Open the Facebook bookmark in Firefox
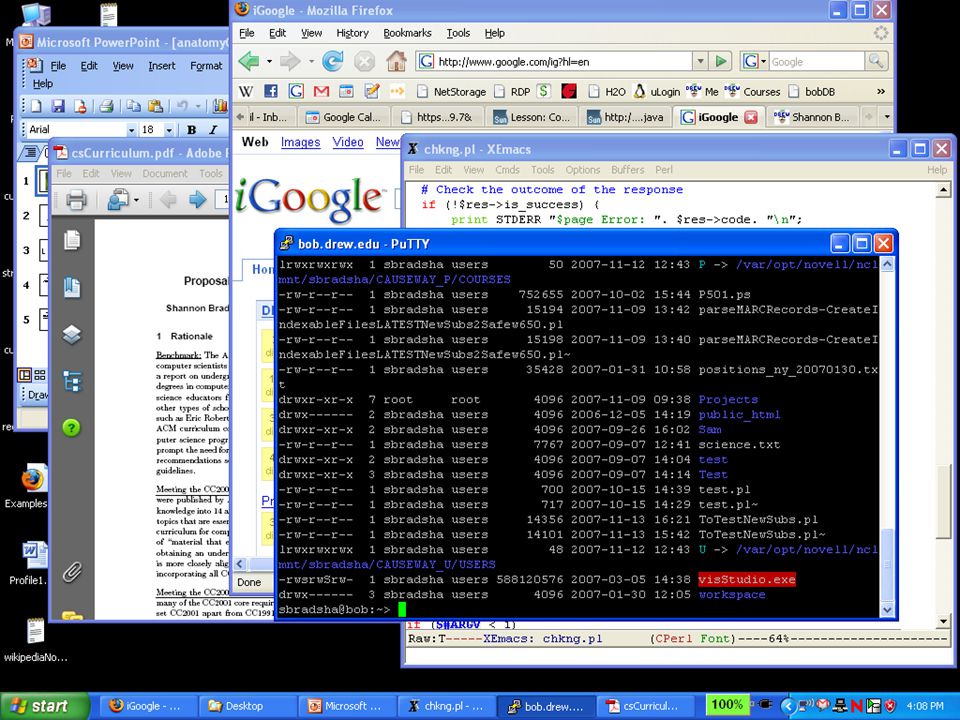Screen dimensions: 960x720 pos(271,92)
